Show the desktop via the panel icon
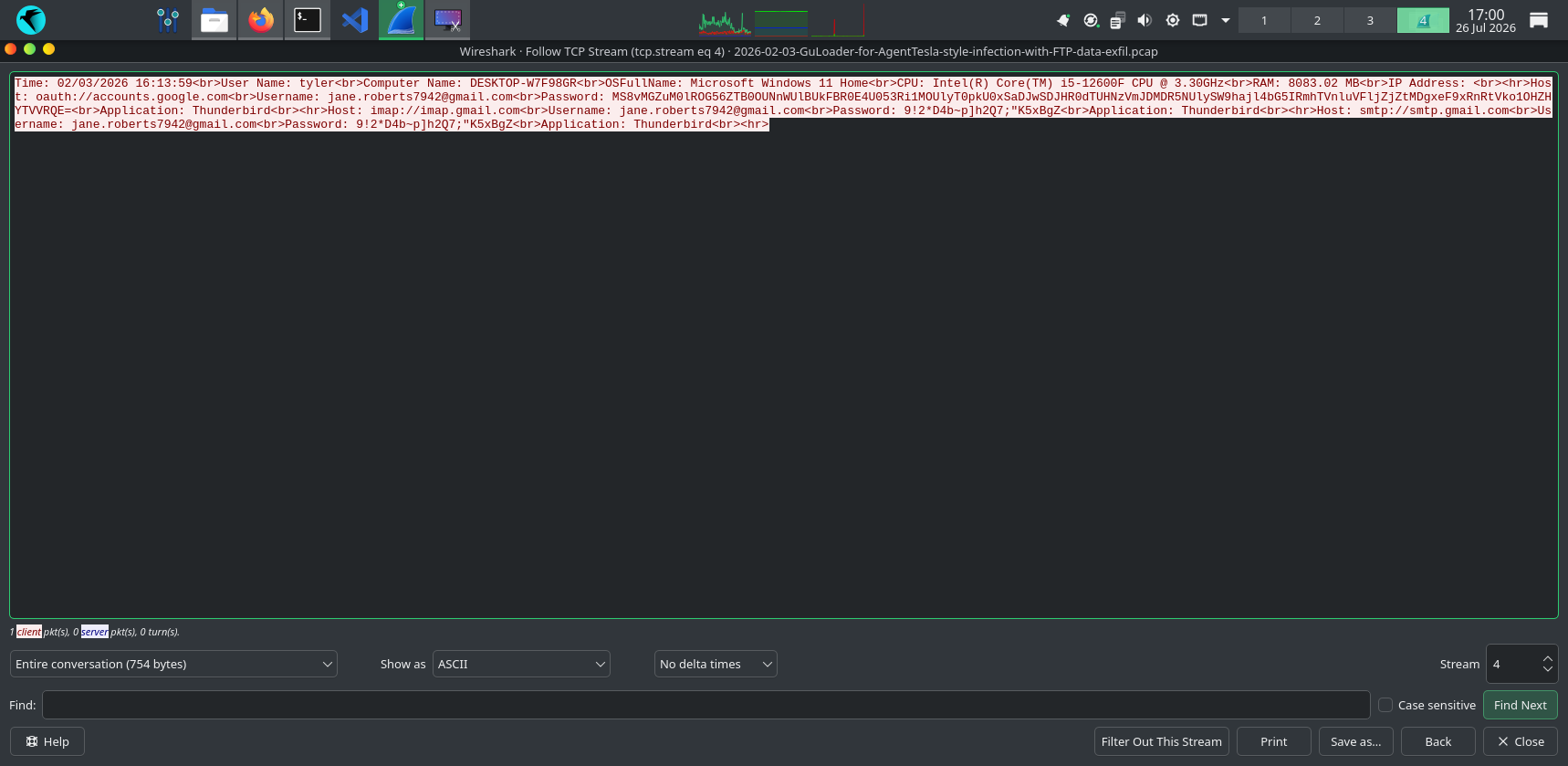The width and height of the screenshot is (1568, 766). (1539, 20)
